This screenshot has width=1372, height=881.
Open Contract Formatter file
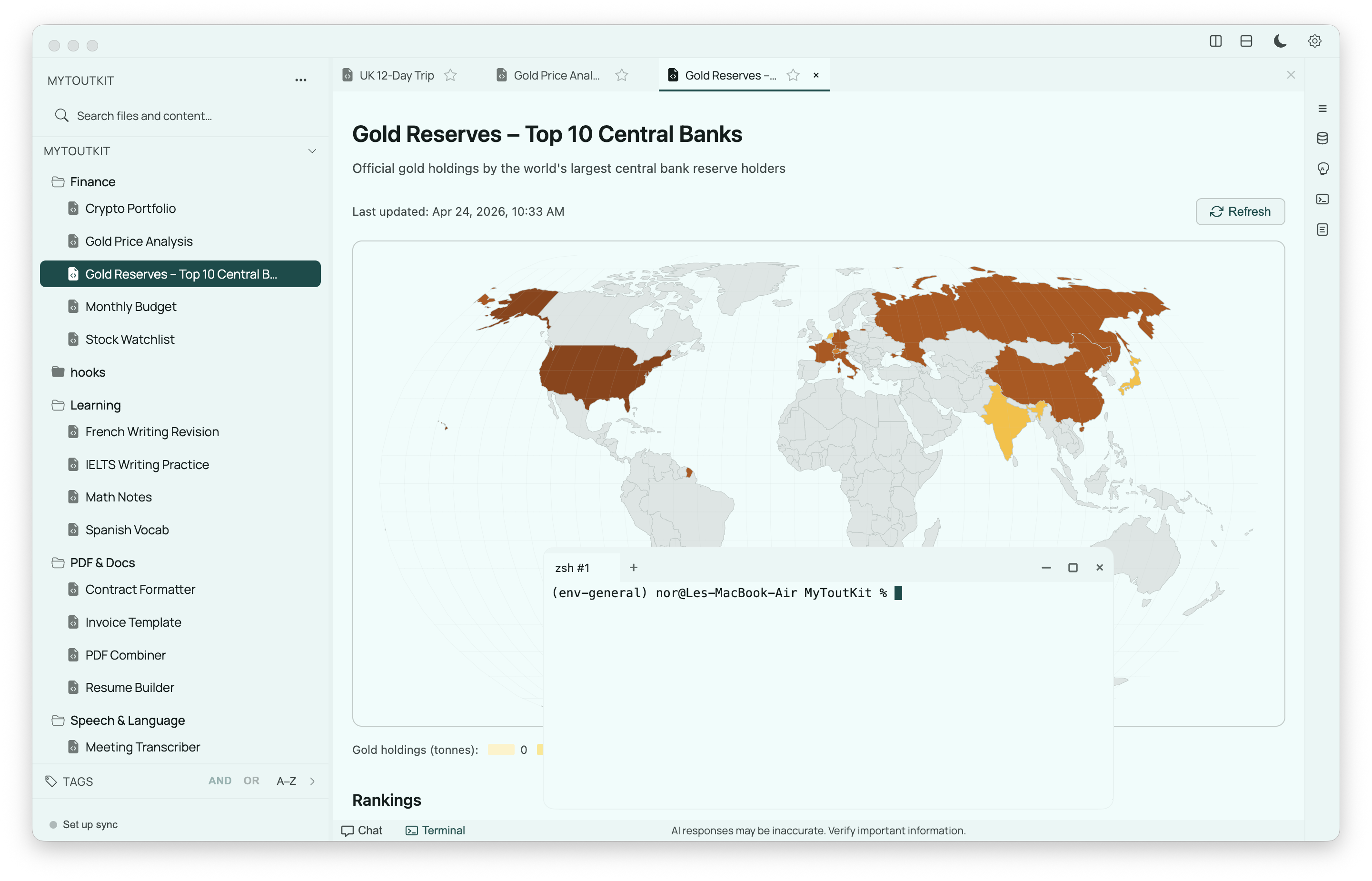click(140, 589)
